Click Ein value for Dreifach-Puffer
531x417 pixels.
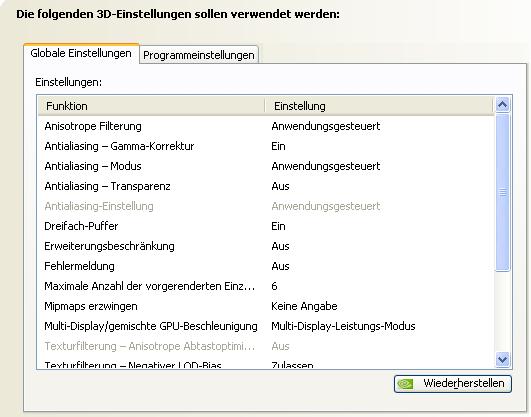point(278,226)
